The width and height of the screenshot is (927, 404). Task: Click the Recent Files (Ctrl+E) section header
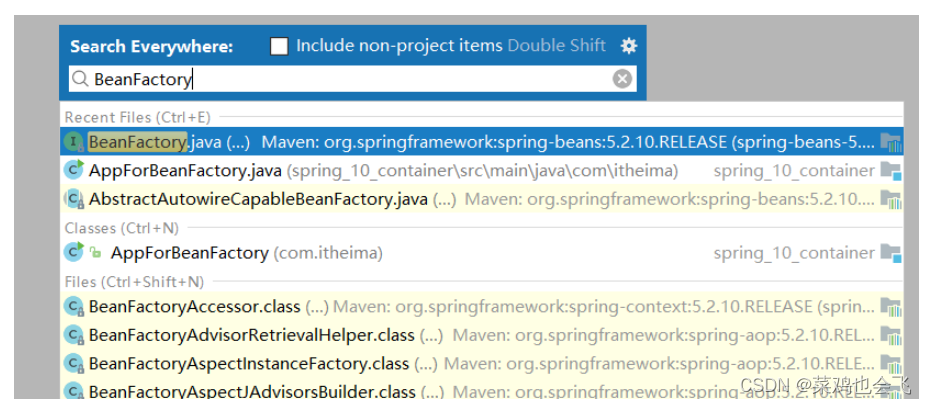click(137, 117)
